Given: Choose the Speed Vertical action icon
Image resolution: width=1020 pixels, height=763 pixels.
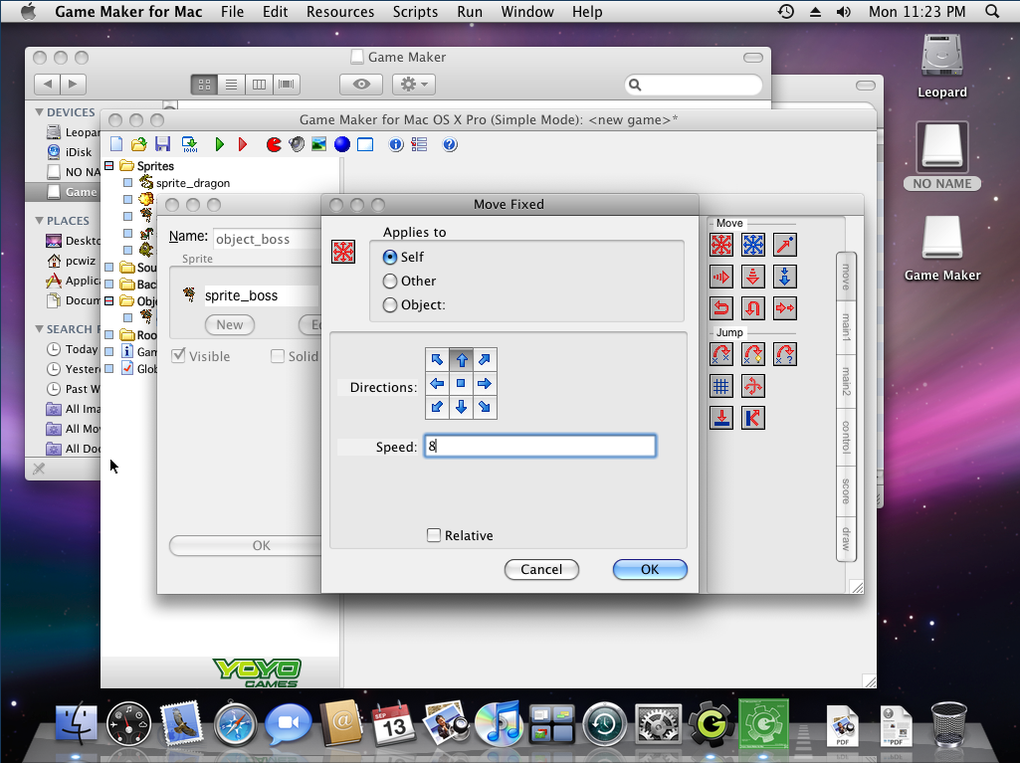Looking at the screenshot, I should click(x=753, y=277).
